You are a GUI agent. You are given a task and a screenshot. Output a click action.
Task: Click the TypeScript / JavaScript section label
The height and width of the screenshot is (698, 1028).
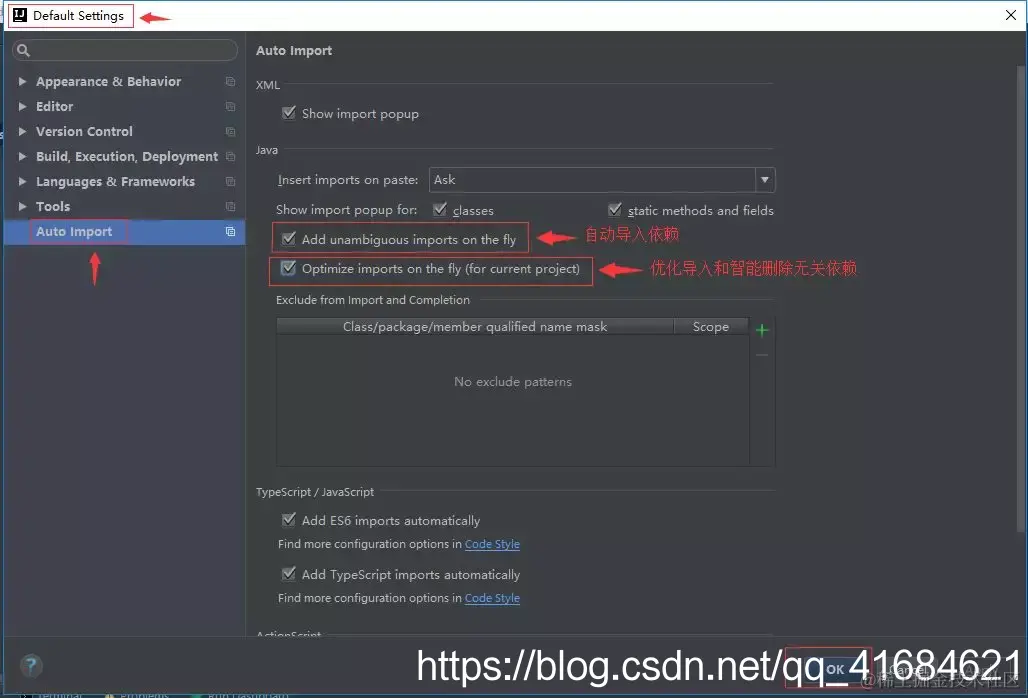click(315, 492)
